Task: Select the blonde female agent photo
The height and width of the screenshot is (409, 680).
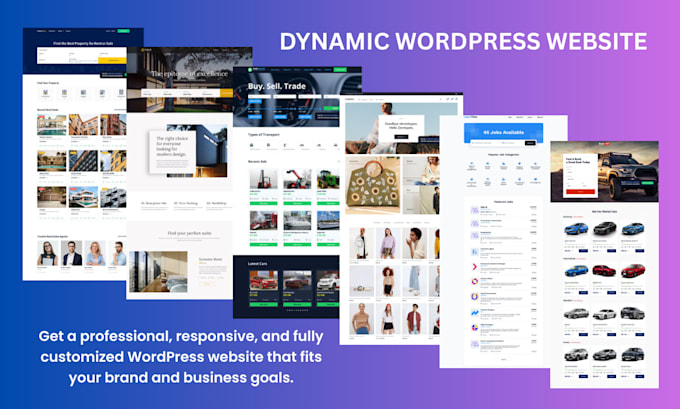Action: (95, 253)
